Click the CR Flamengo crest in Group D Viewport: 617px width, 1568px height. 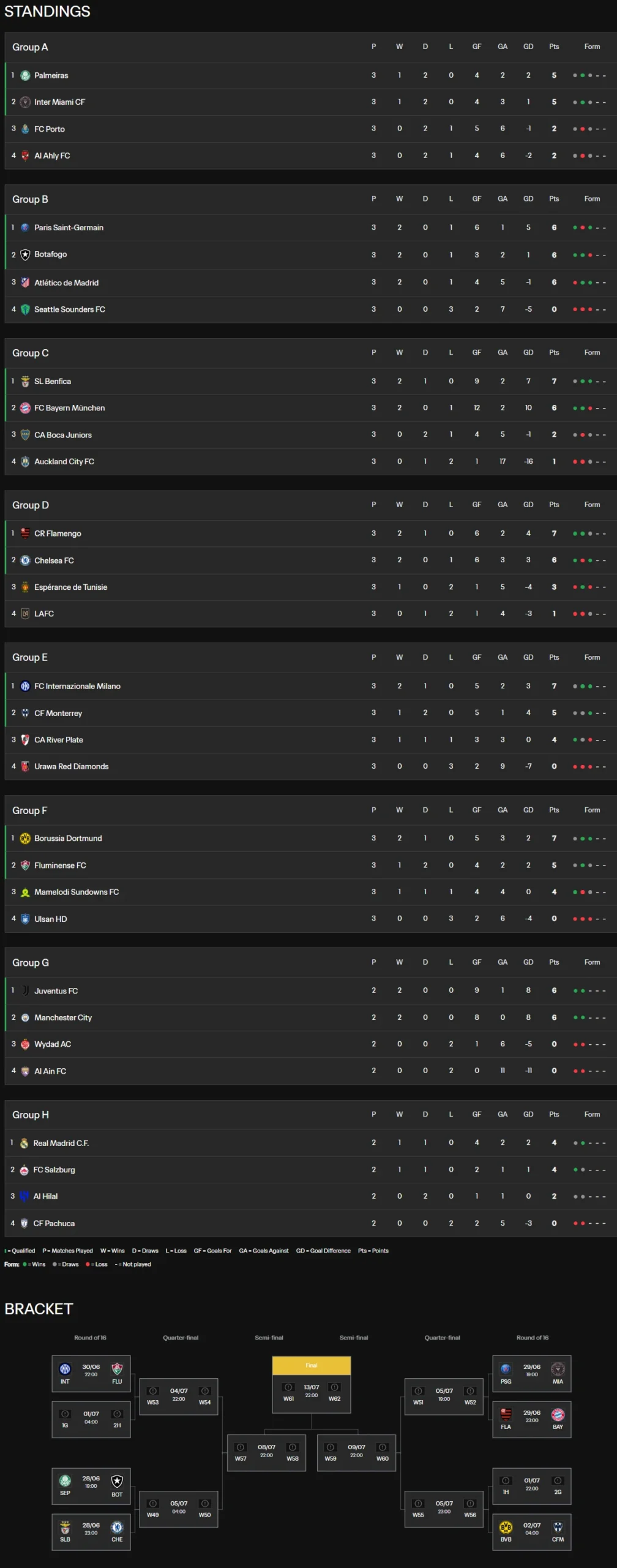coord(25,533)
